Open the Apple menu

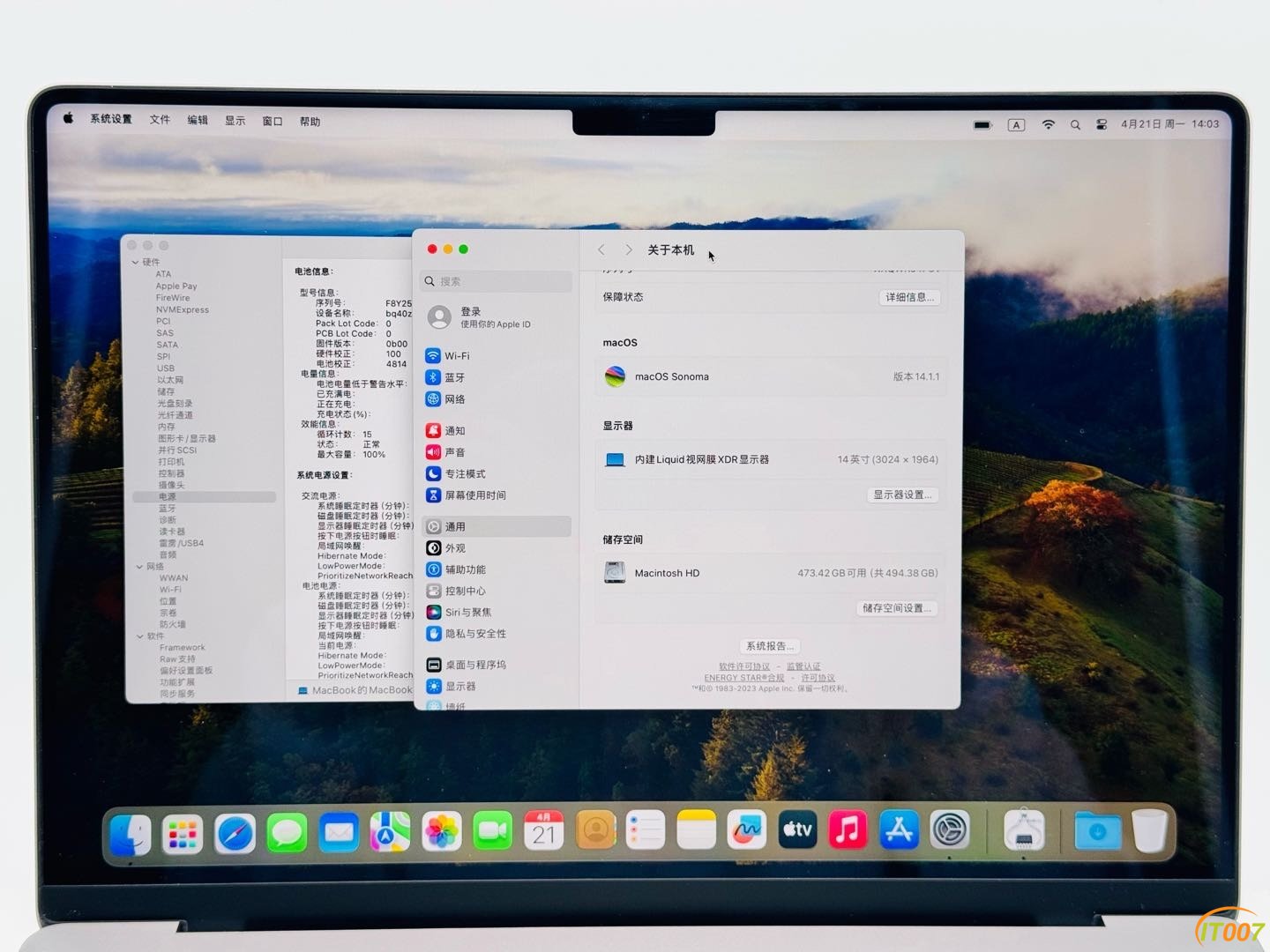pos(68,118)
